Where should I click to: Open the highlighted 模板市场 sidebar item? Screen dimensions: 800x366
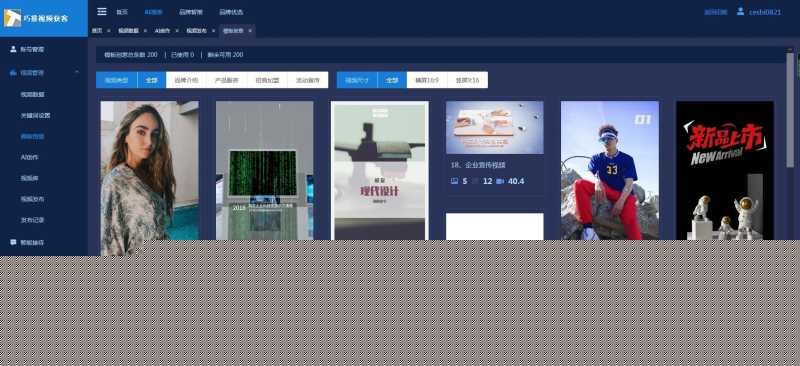click(x=32, y=136)
